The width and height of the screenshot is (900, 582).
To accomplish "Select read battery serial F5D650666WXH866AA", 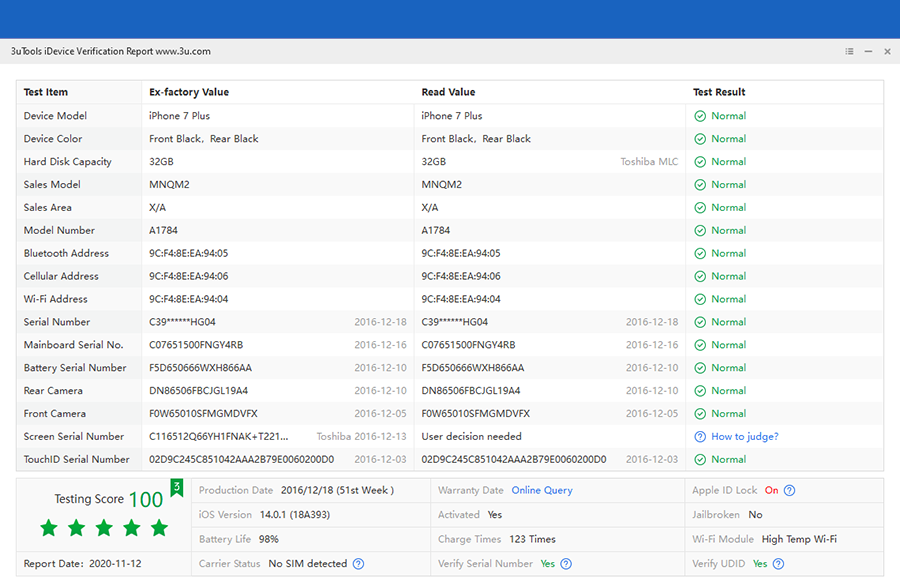I will pyautogui.click(x=473, y=368).
